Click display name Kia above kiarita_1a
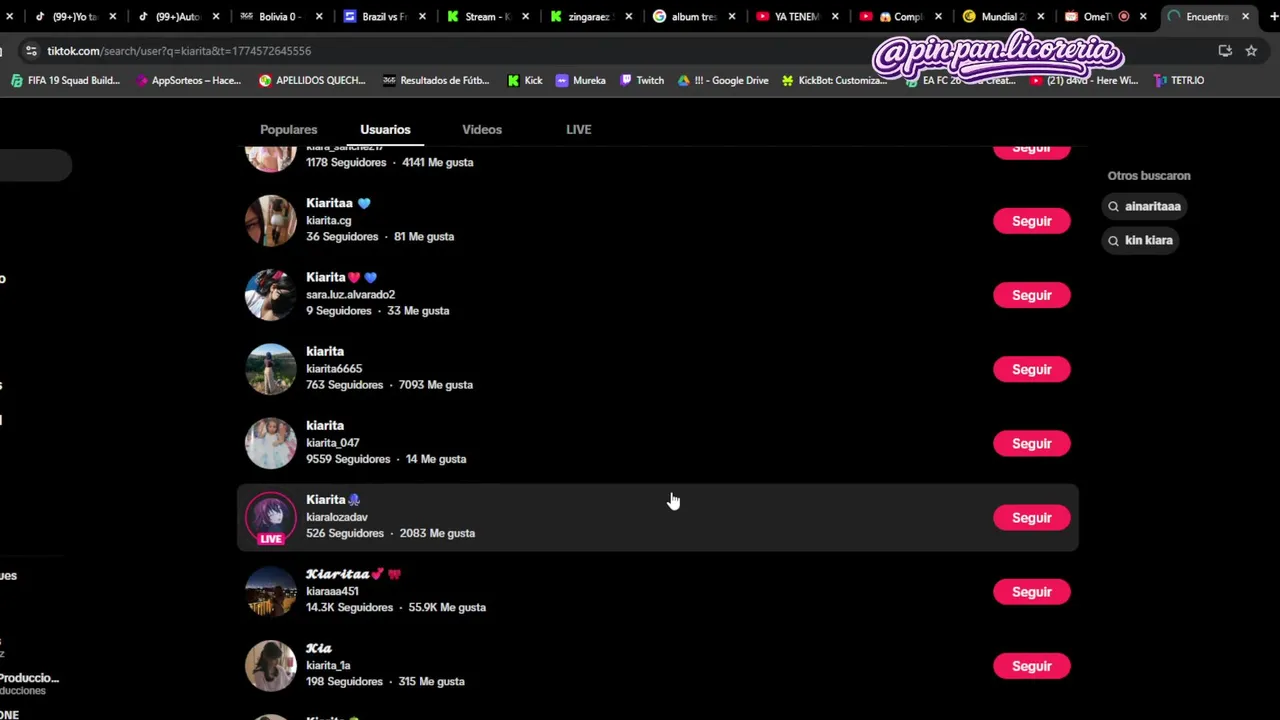Viewport: 1280px width, 720px height. tap(319, 648)
